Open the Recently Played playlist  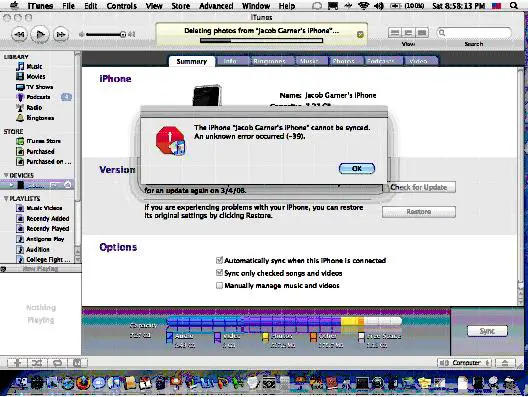pyautogui.click(x=47, y=229)
